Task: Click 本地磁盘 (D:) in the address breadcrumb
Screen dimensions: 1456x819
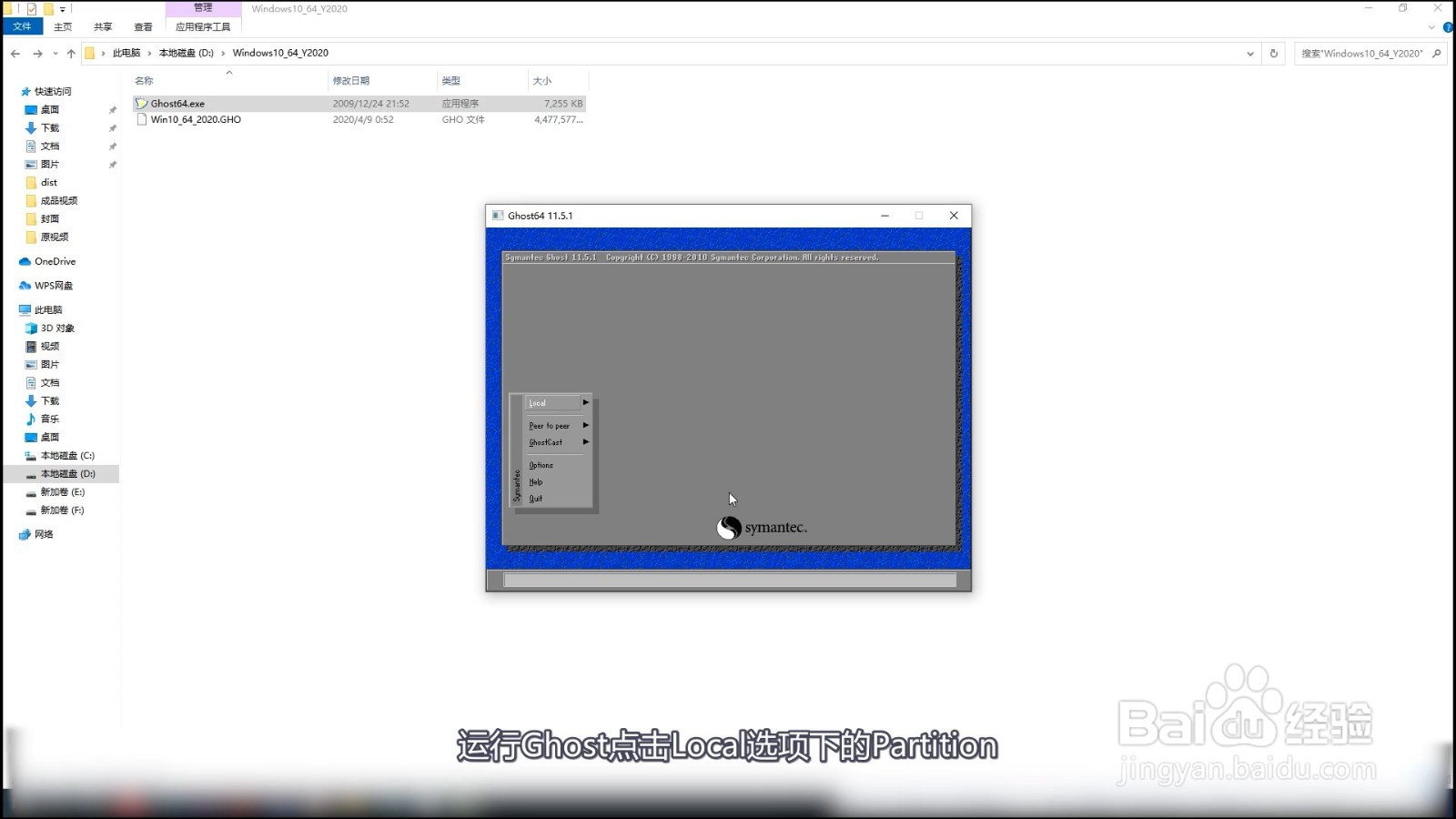Action: 186,53
